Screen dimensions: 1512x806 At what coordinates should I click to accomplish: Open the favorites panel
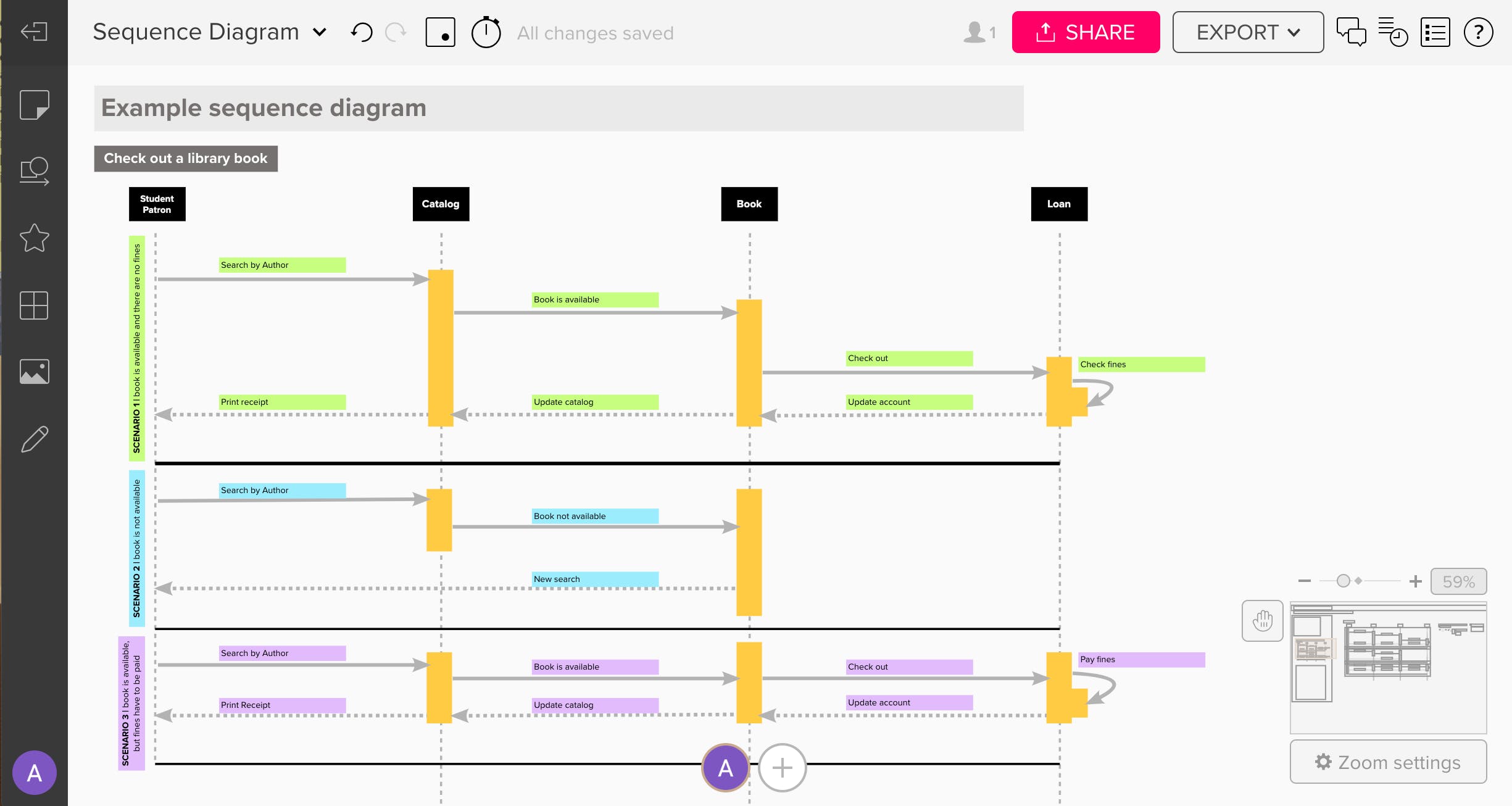[x=34, y=238]
